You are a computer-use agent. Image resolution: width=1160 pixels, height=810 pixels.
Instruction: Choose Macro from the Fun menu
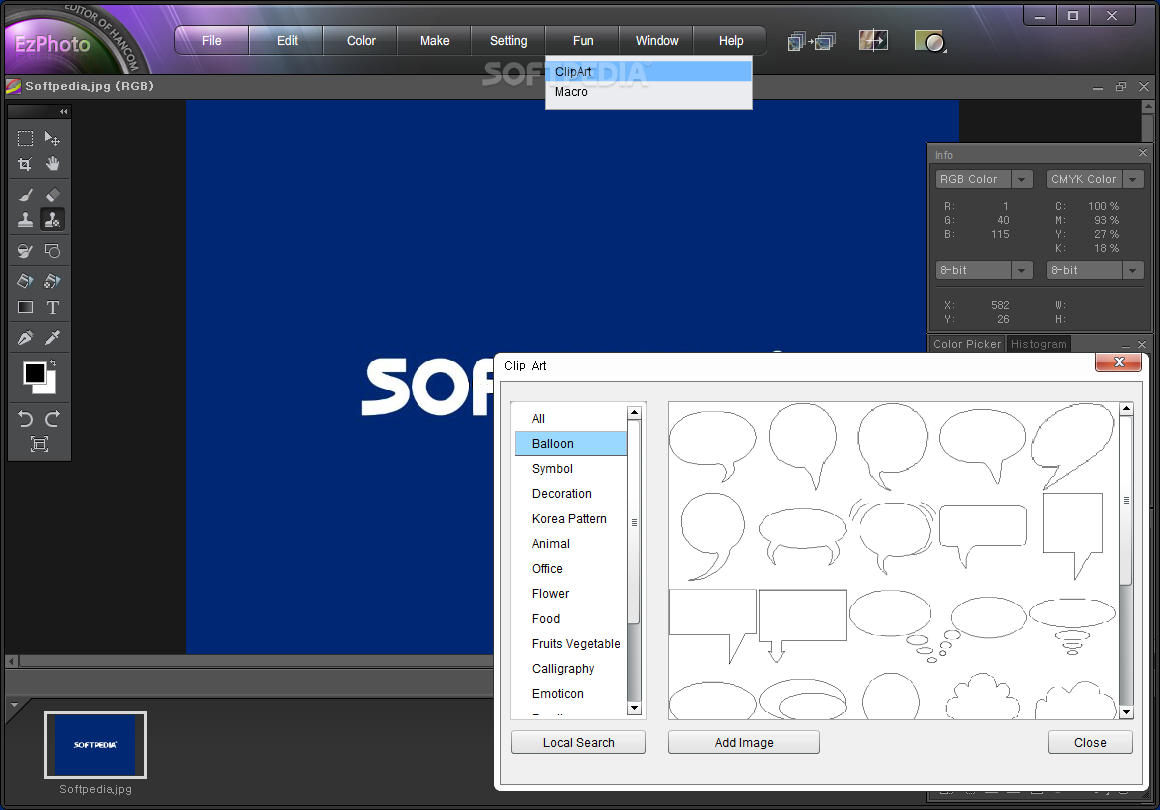click(649, 92)
